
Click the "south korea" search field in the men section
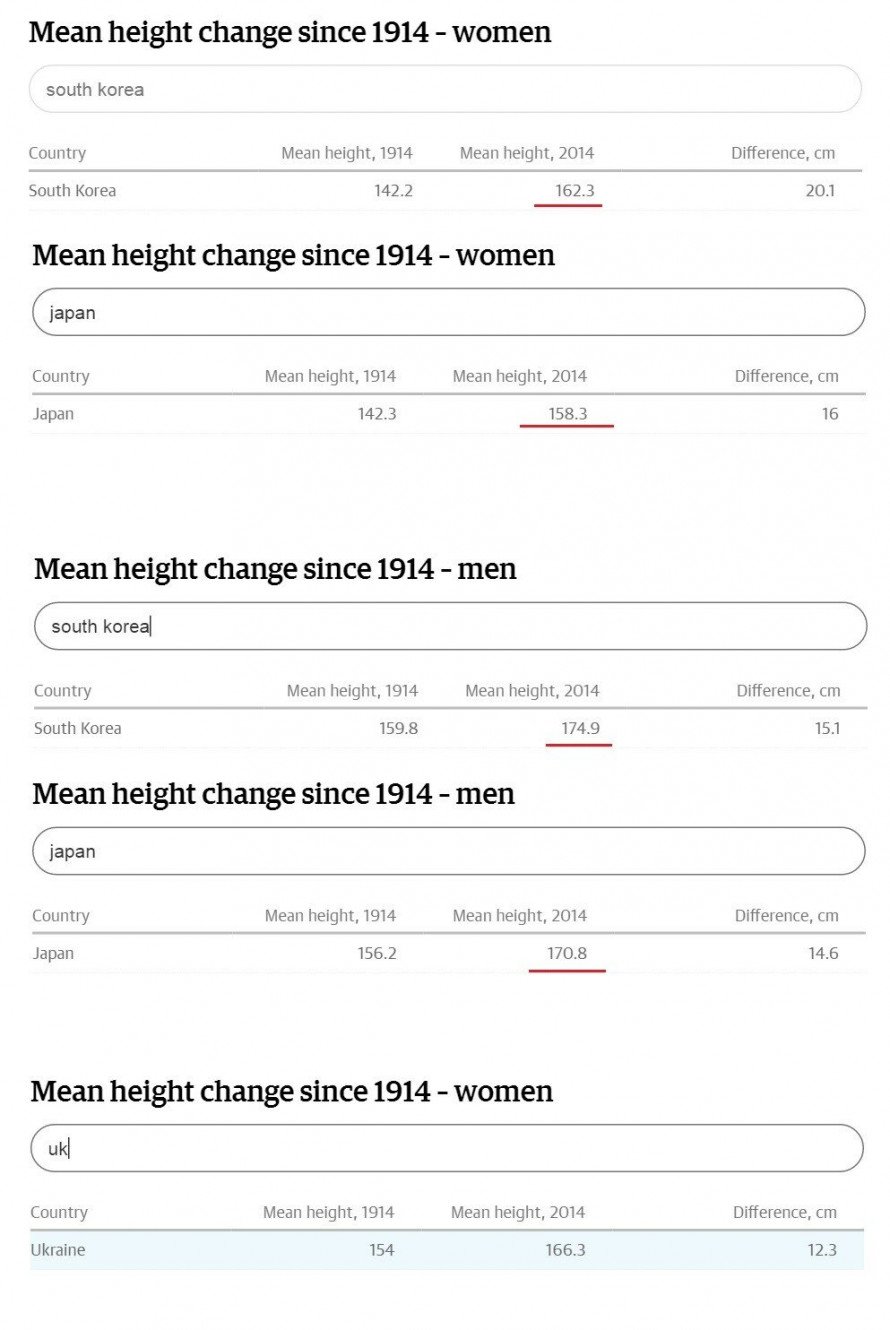click(x=450, y=626)
